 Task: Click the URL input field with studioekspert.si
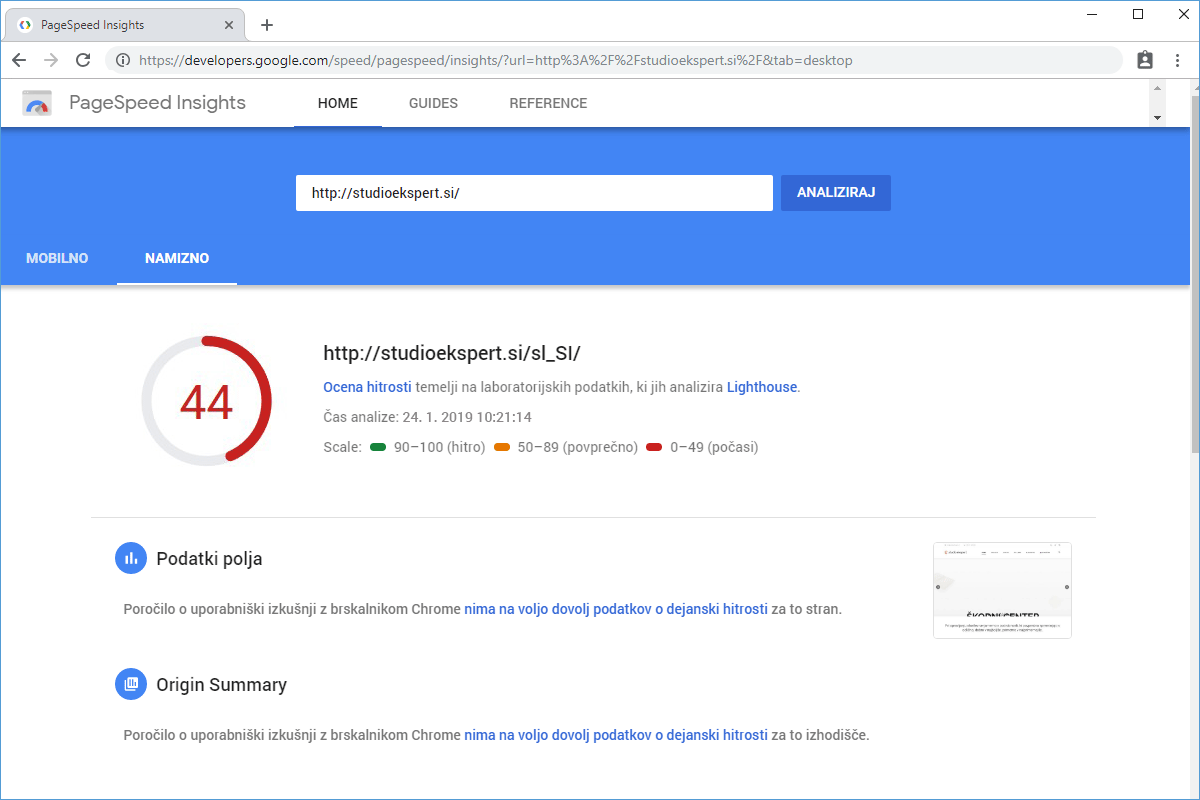[x=534, y=193]
